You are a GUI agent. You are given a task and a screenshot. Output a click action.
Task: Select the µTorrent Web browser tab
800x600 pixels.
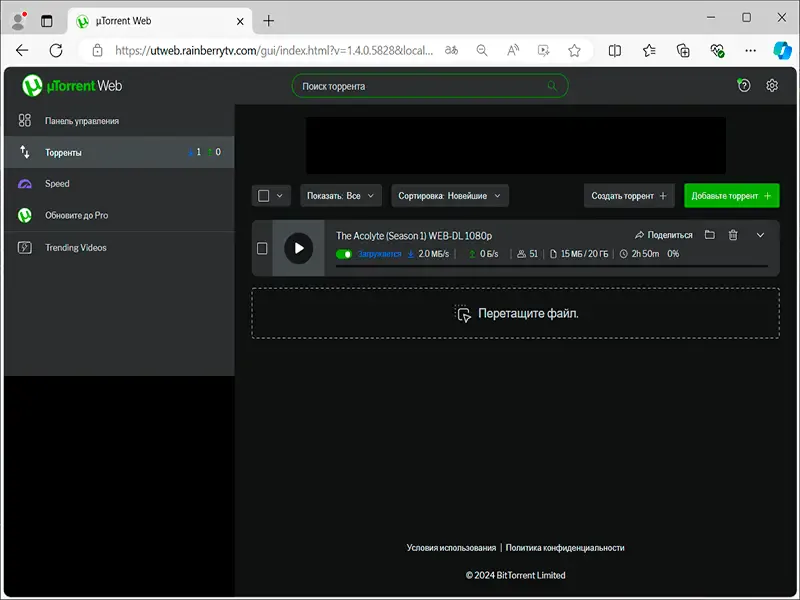tap(160, 21)
